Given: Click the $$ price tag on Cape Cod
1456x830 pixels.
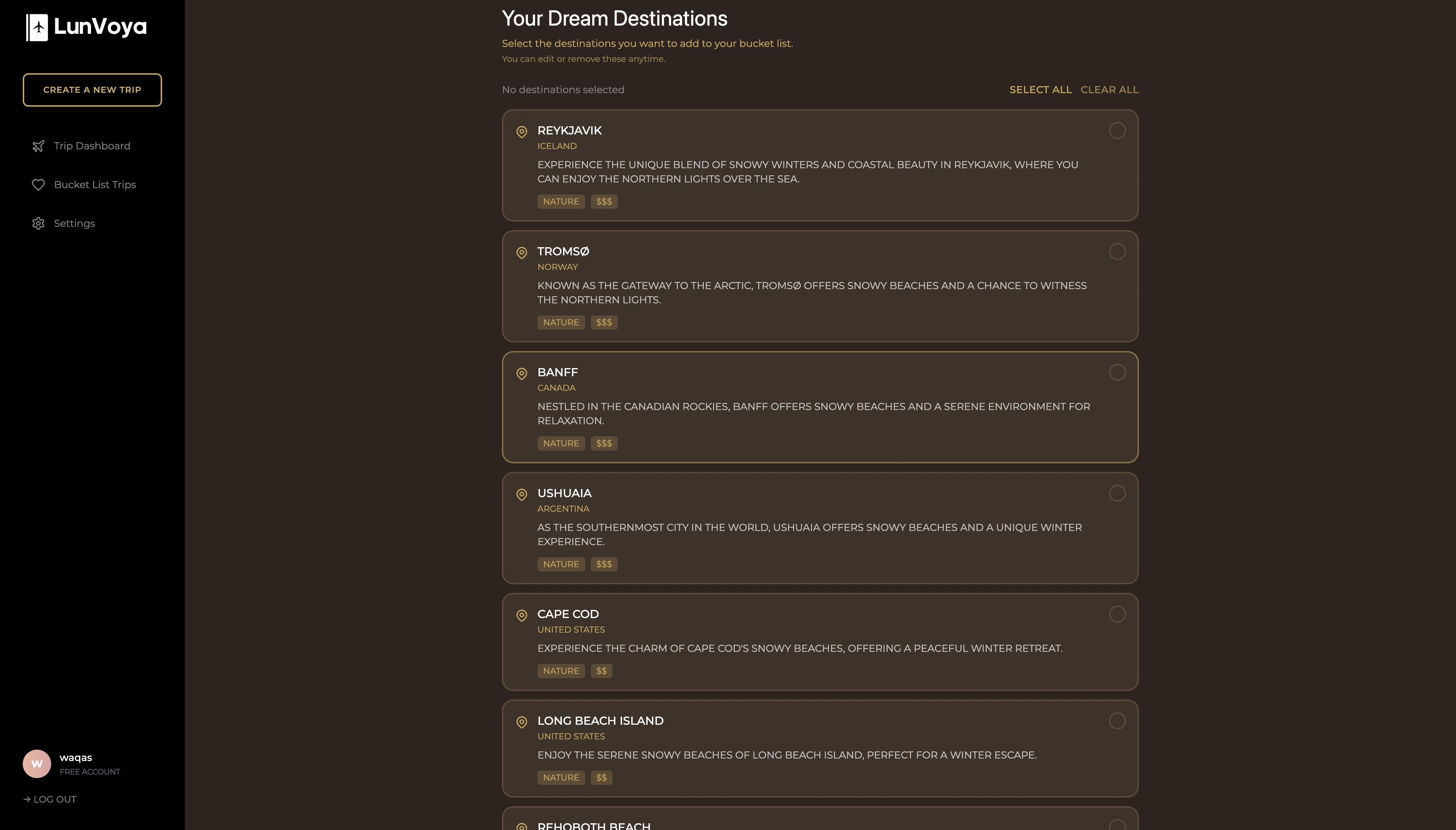Looking at the screenshot, I should [x=601, y=671].
